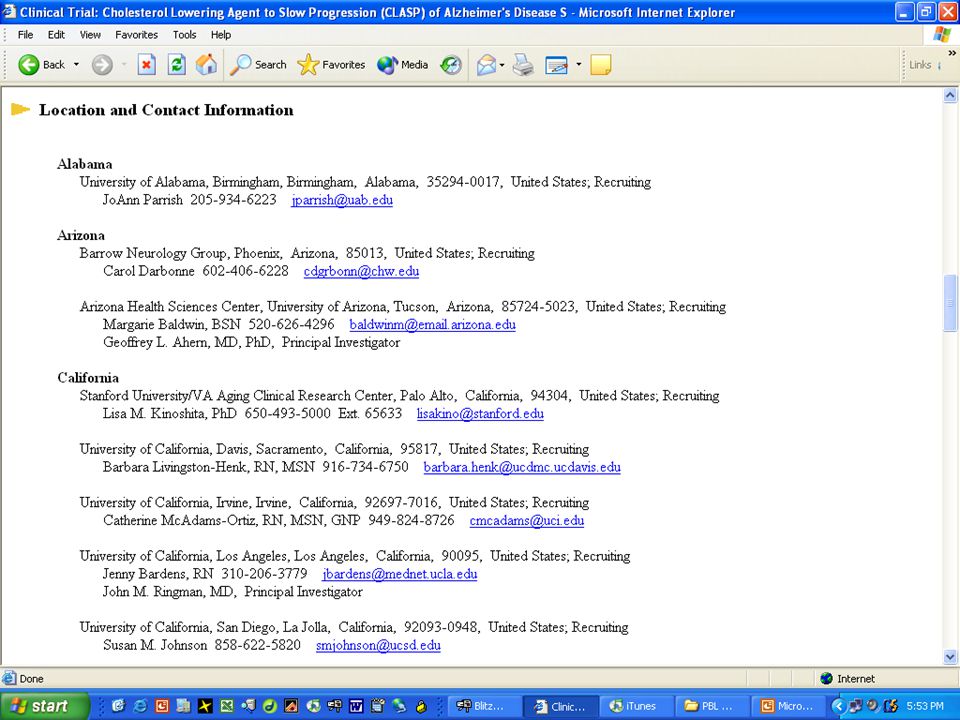This screenshot has width=960, height=720.
Task: Open the Back history dropdown arrow
Action: pos(77,64)
